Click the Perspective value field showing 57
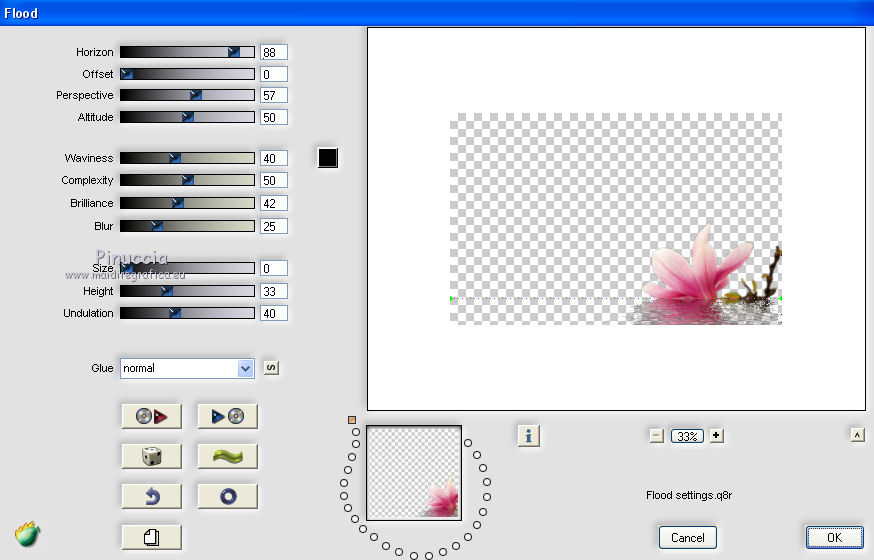 coord(274,95)
